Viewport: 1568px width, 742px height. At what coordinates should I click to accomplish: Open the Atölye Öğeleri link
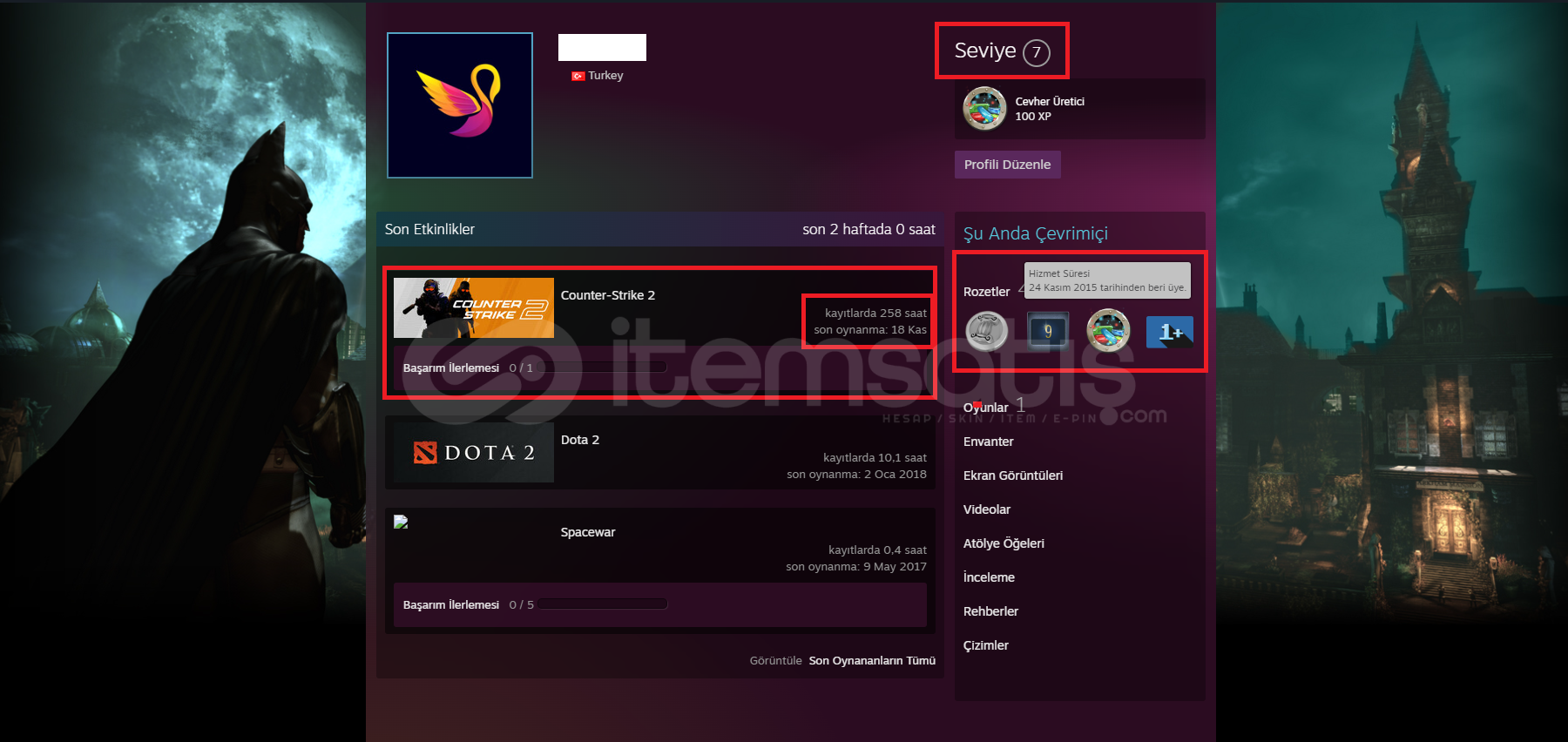(1004, 543)
